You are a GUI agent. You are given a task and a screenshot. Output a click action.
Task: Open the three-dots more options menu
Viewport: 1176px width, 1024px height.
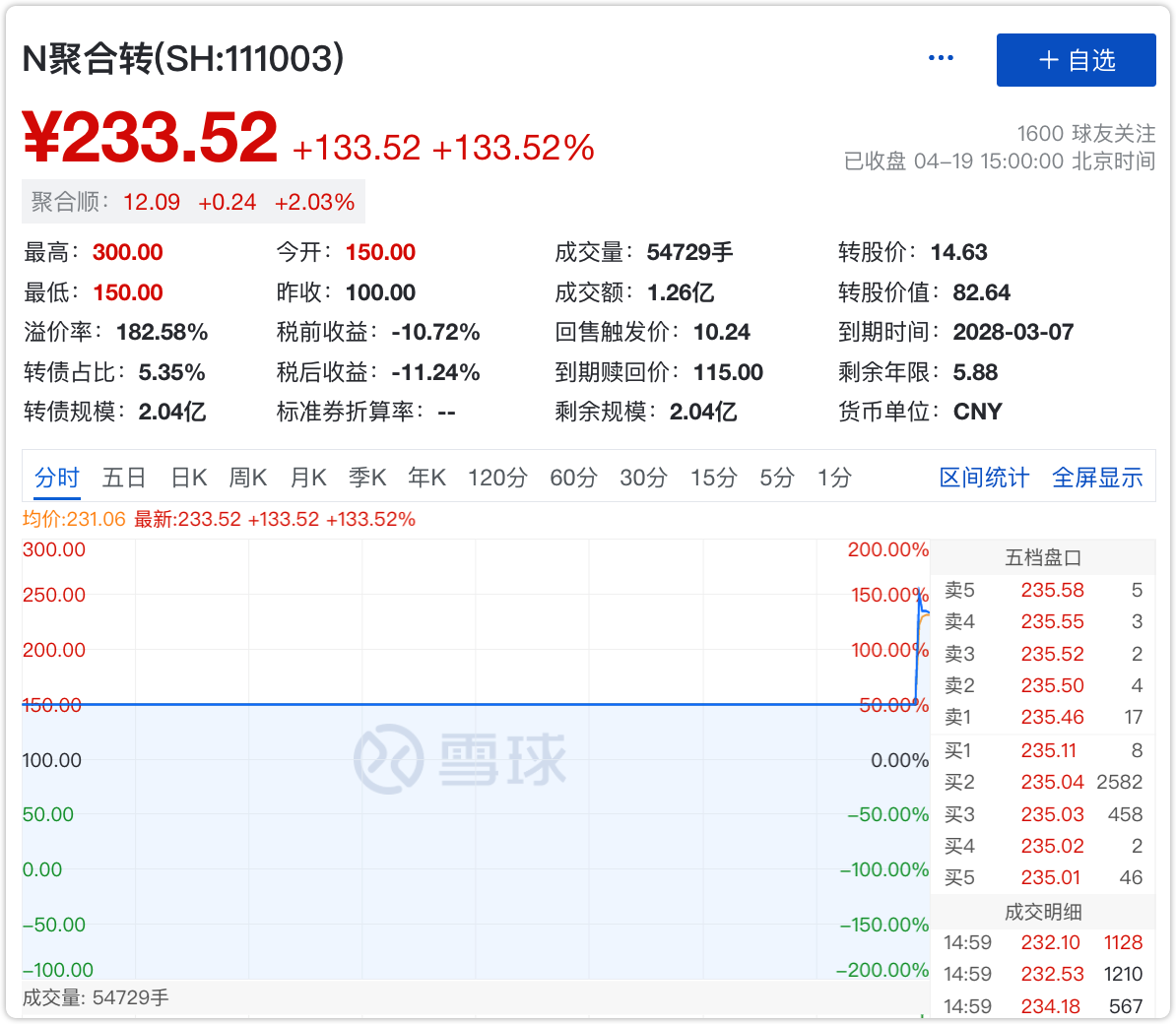(941, 59)
